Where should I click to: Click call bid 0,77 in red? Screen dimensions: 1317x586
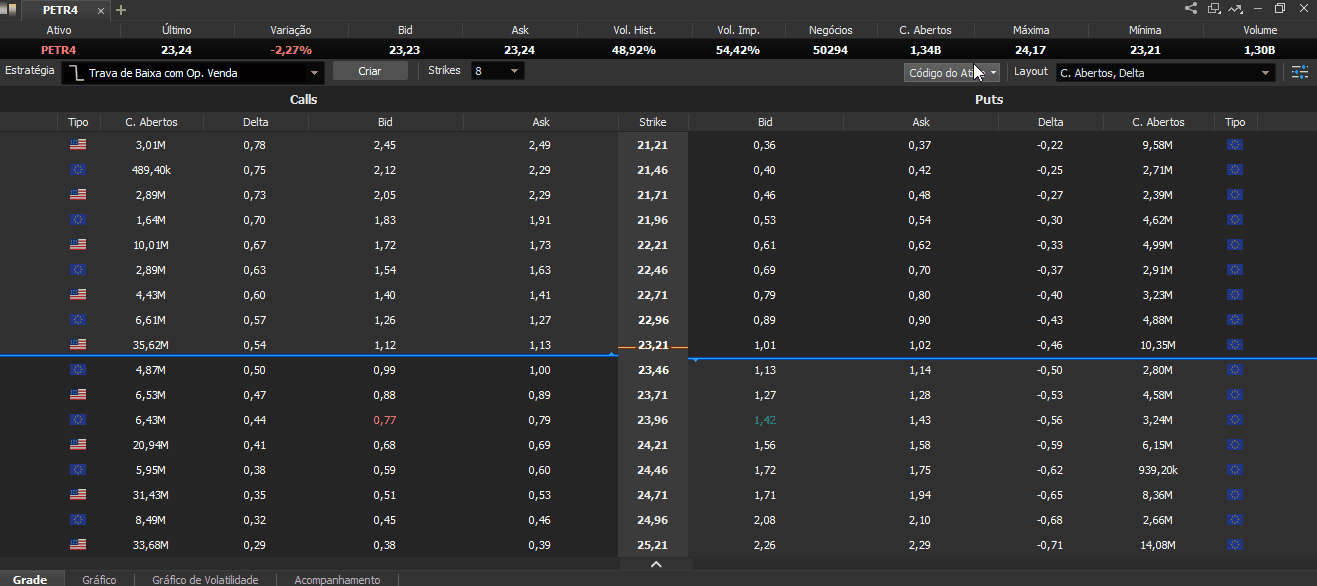[x=385, y=420]
